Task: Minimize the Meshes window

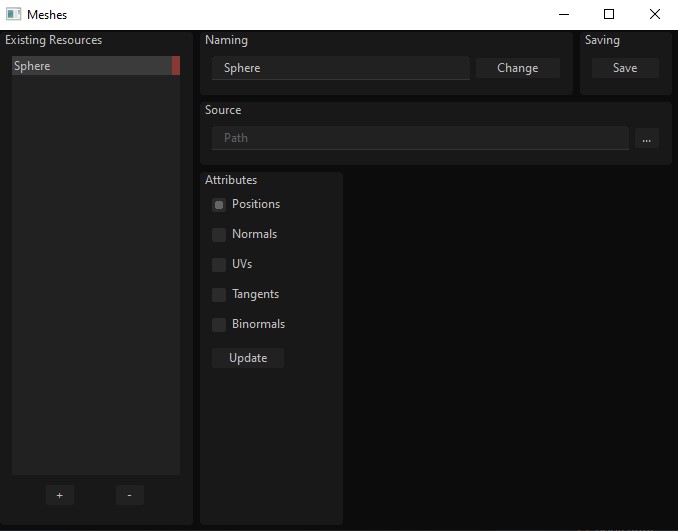Action: (x=564, y=14)
